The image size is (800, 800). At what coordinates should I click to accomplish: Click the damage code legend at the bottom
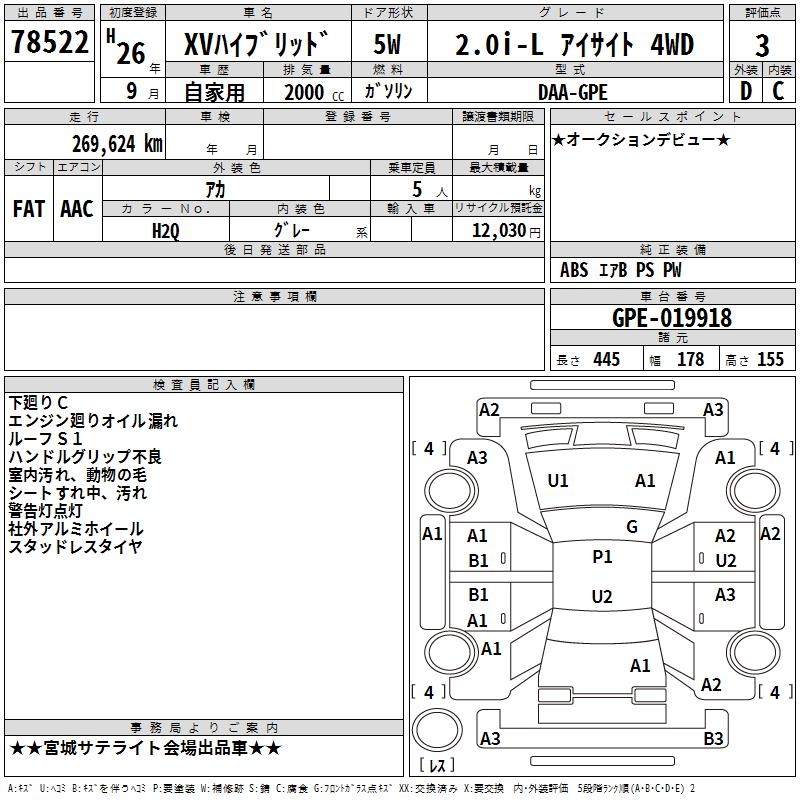point(351,788)
